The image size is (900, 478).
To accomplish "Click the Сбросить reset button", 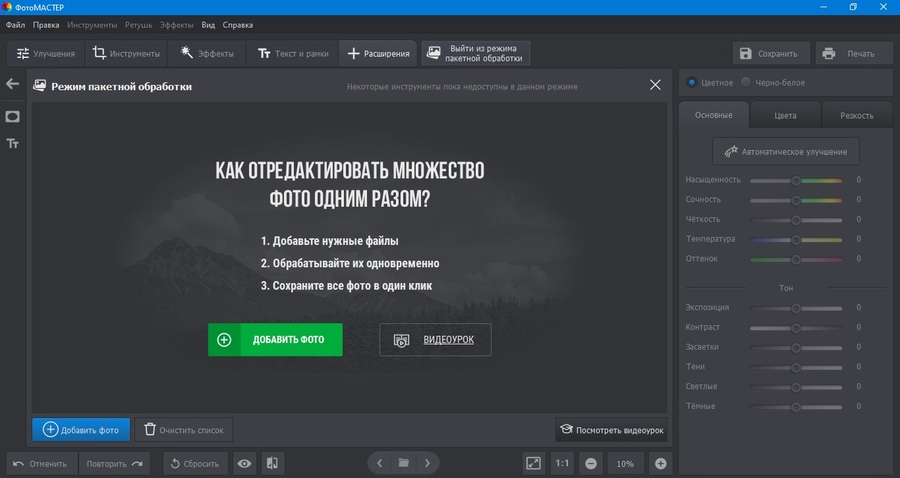I will pyautogui.click(x=195, y=464).
